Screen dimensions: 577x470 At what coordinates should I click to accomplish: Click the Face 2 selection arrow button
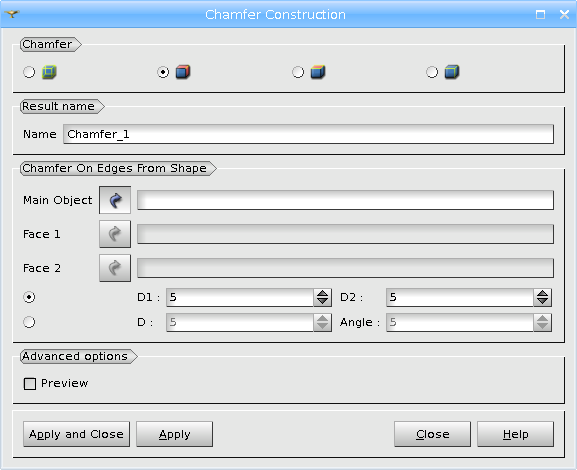pyautogui.click(x=115, y=268)
